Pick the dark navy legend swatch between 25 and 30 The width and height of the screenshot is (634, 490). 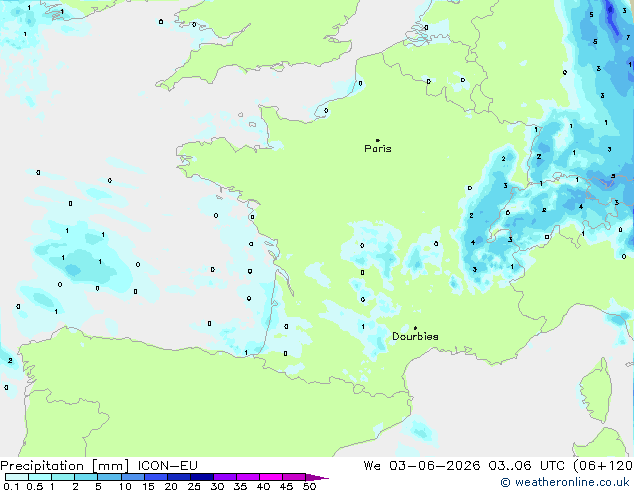tap(202, 477)
